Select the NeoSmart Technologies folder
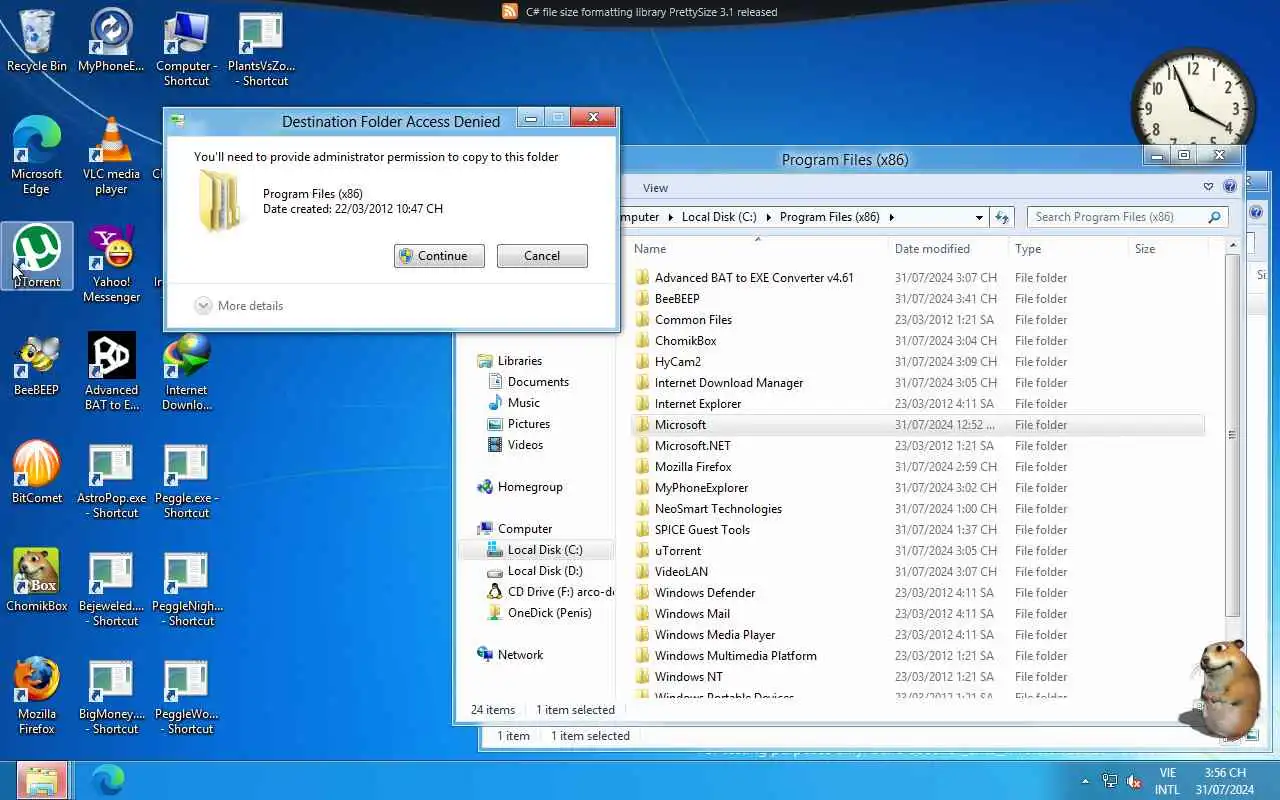This screenshot has height=800, width=1280. coord(718,509)
